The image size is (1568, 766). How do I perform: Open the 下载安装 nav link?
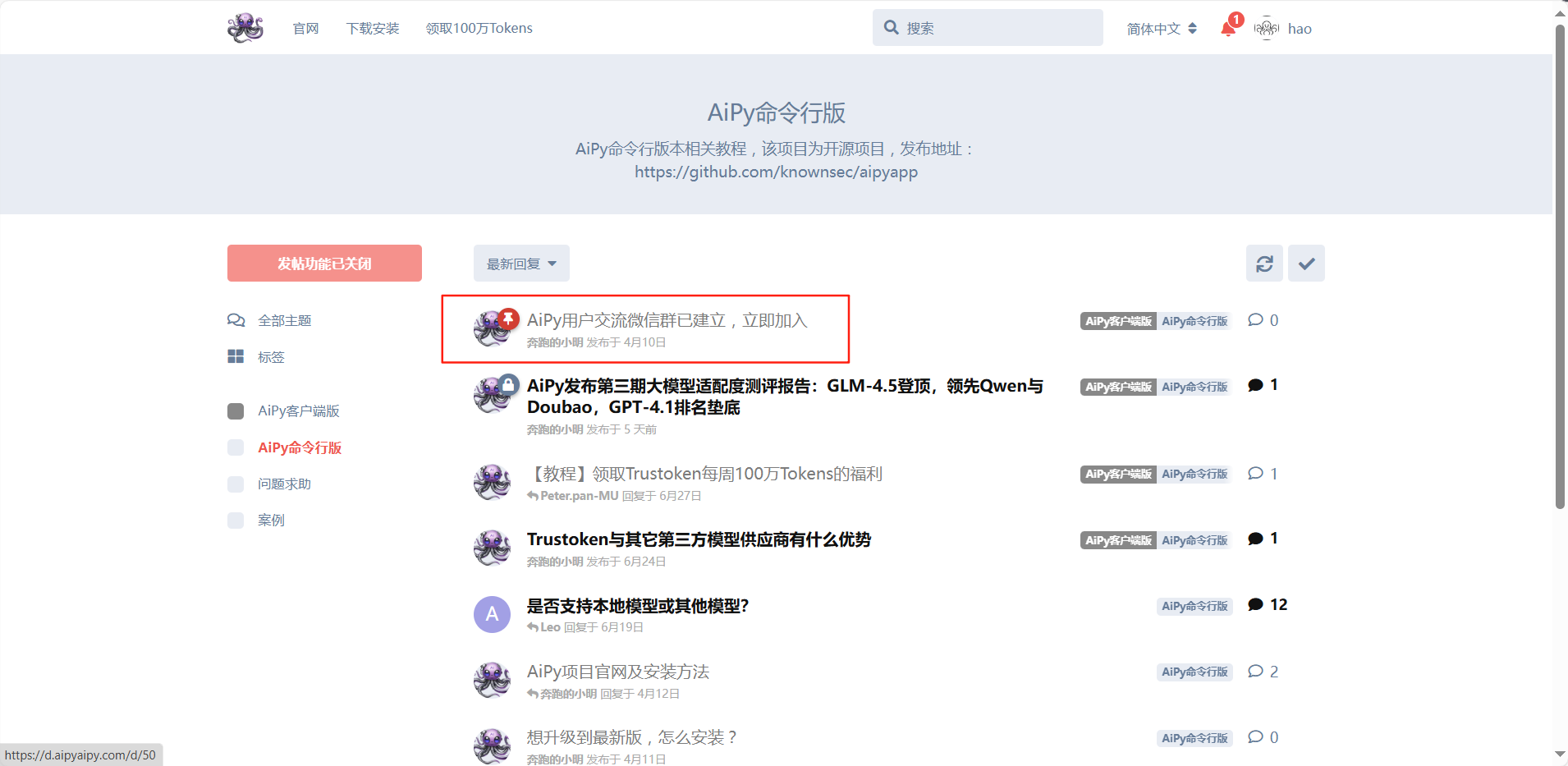(373, 29)
